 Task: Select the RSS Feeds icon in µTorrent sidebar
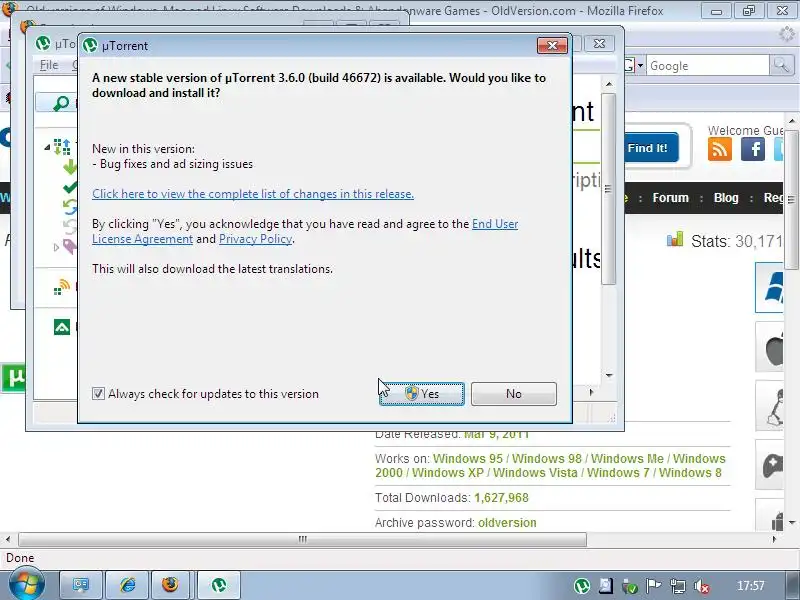62,287
